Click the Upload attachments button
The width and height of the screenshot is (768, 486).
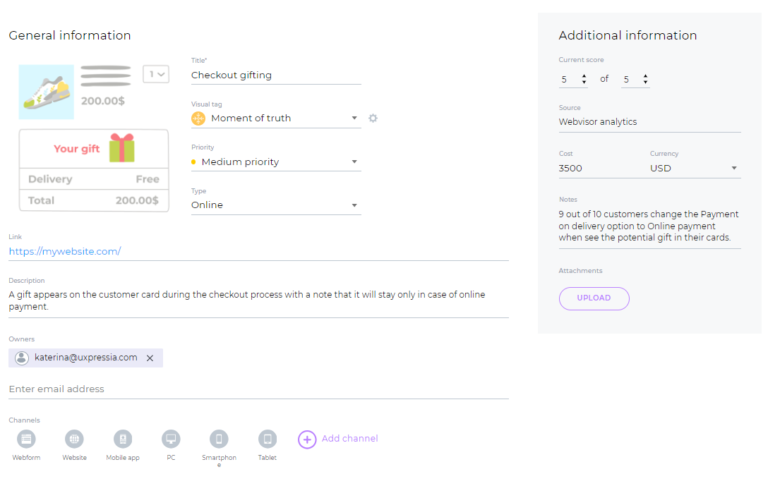[594, 298]
